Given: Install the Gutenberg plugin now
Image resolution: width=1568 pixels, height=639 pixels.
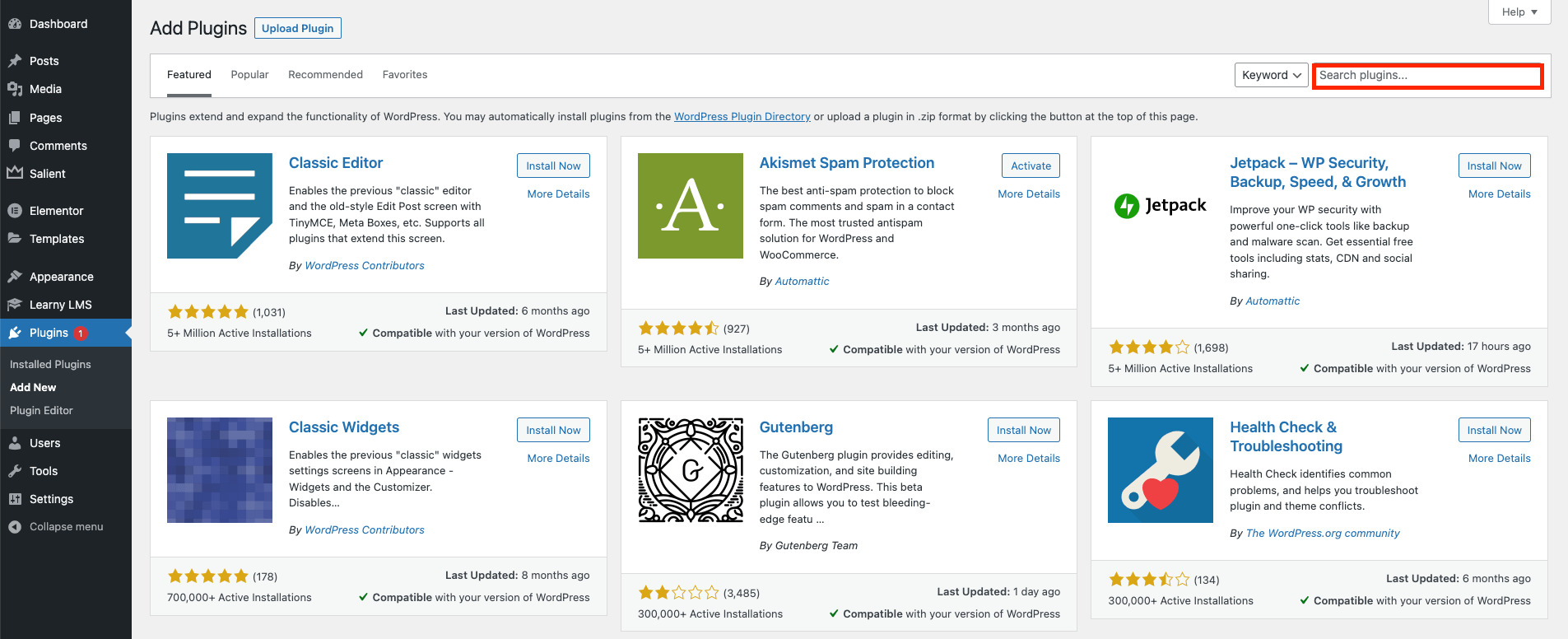Looking at the screenshot, I should [1023, 430].
